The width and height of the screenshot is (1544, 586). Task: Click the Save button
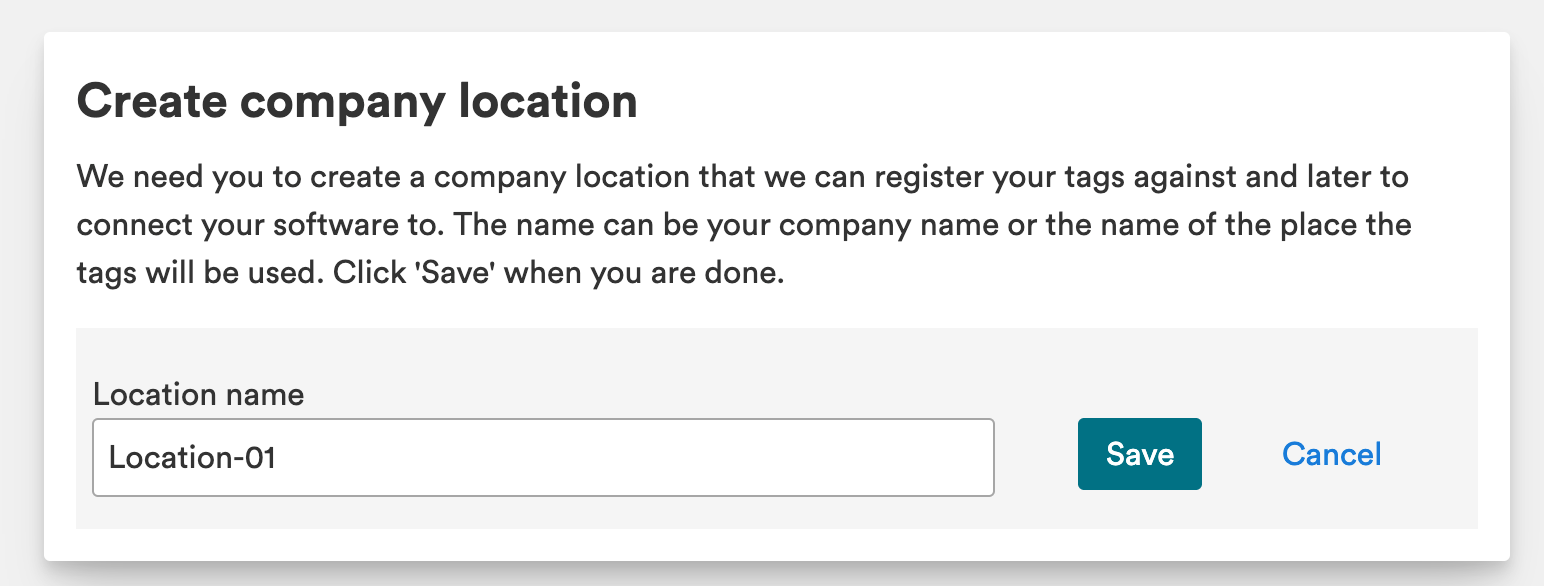tap(1139, 454)
